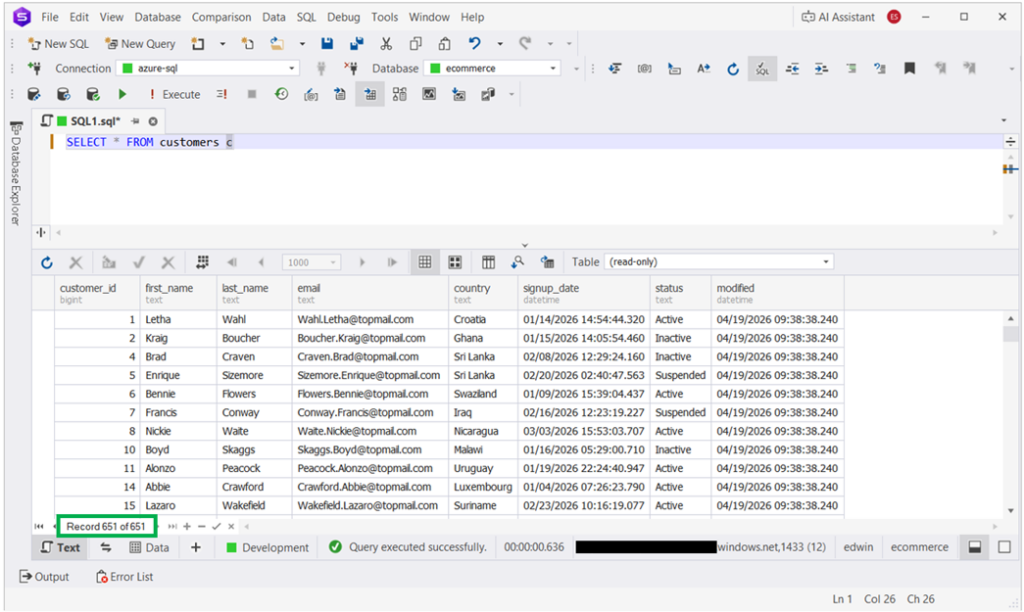
Task: Open execution history clock icon
Action: click(281, 95)
